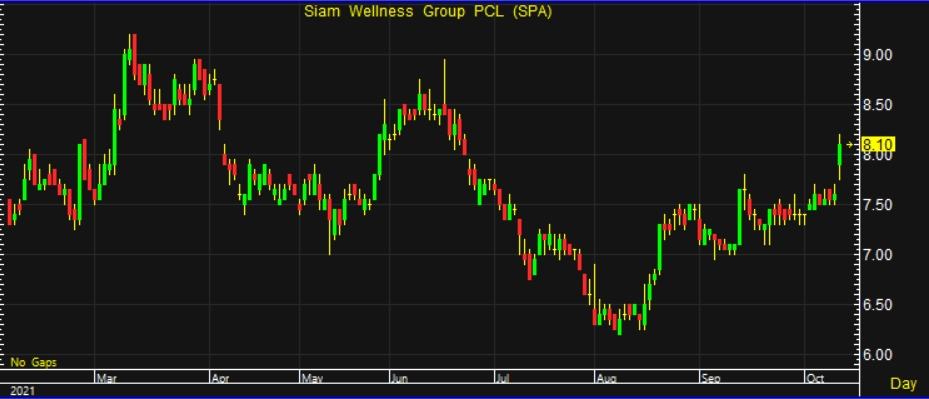Click the small arrow marker beside 8.10
This screenshot has height=399, width=929.
850,145
